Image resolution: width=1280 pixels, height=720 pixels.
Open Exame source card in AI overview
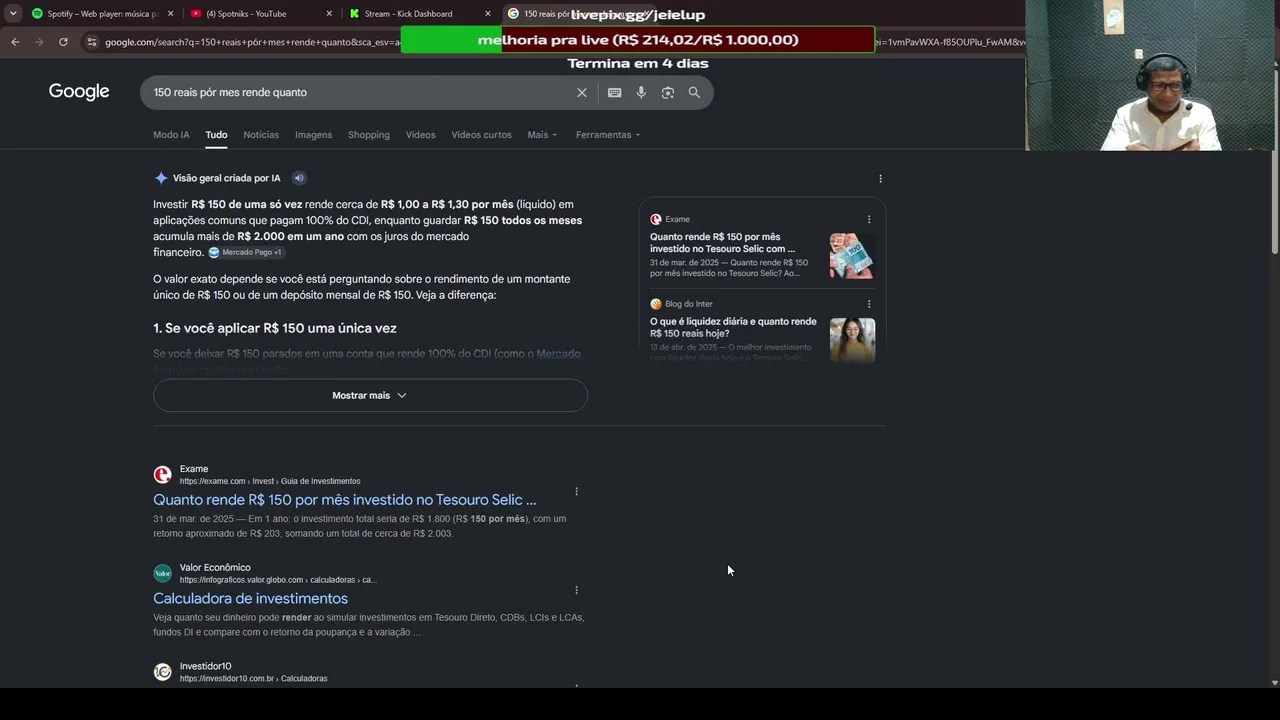point(722,242)
